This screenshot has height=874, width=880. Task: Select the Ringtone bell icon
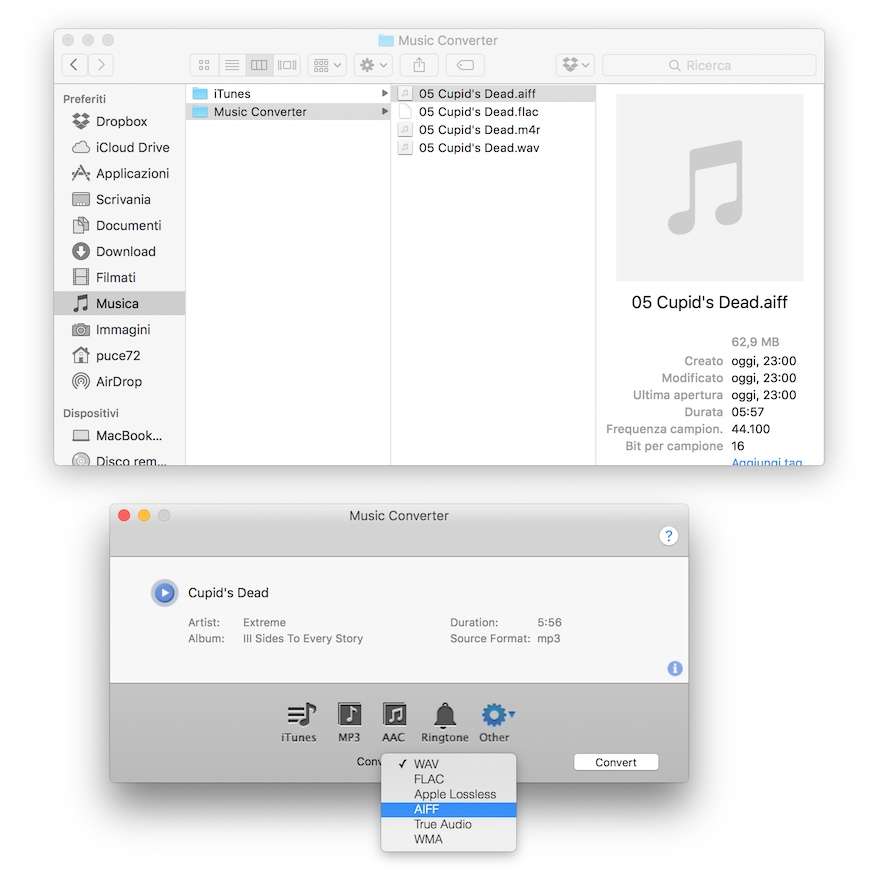[x=444, y=722]
